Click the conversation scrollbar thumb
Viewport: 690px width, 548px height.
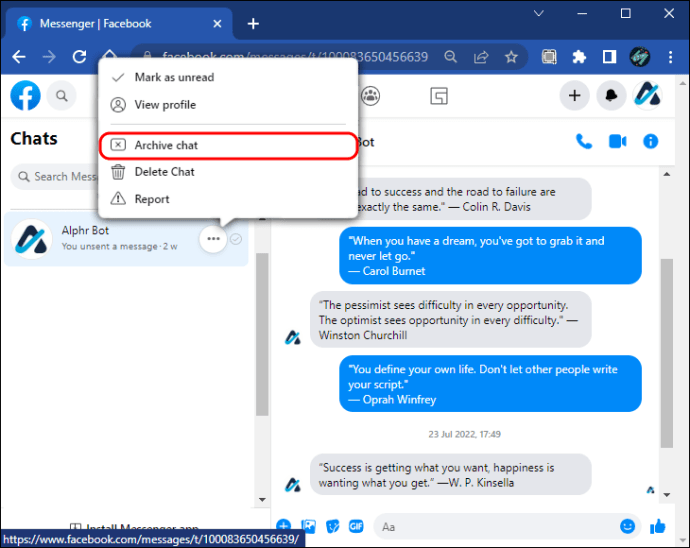point(667,353)
